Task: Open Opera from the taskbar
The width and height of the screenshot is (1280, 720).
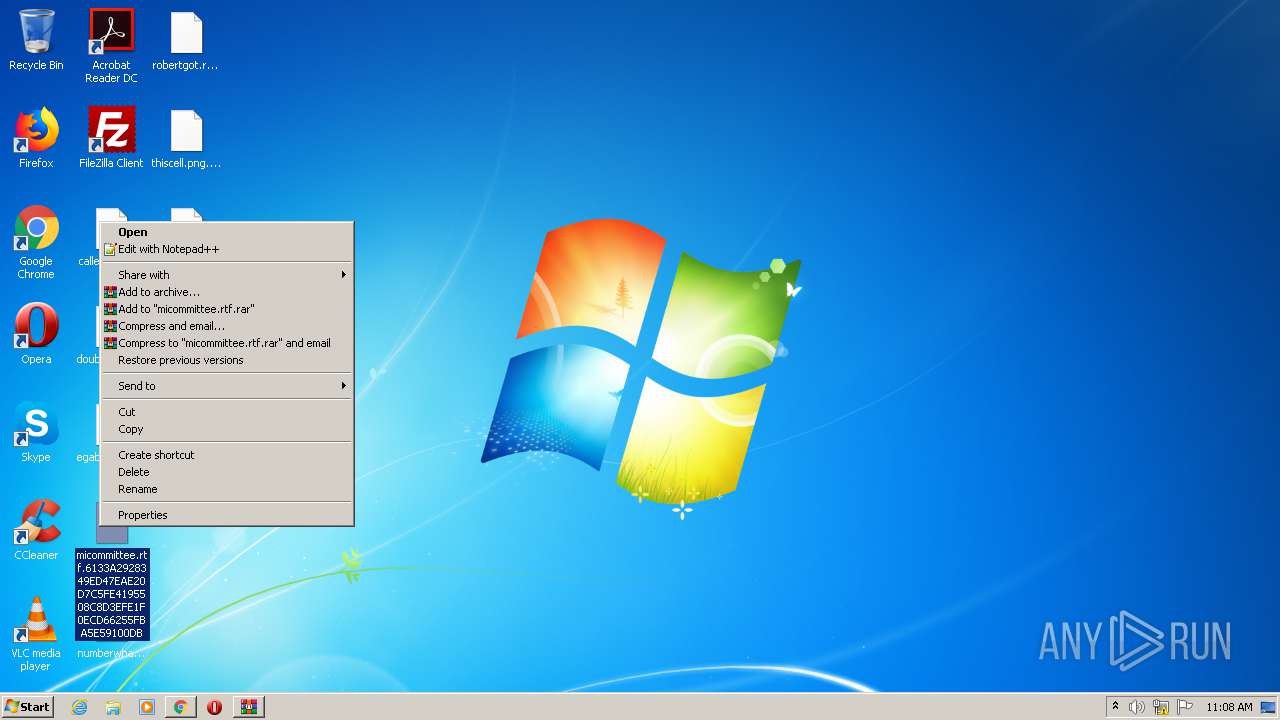Action: [214, 707]
